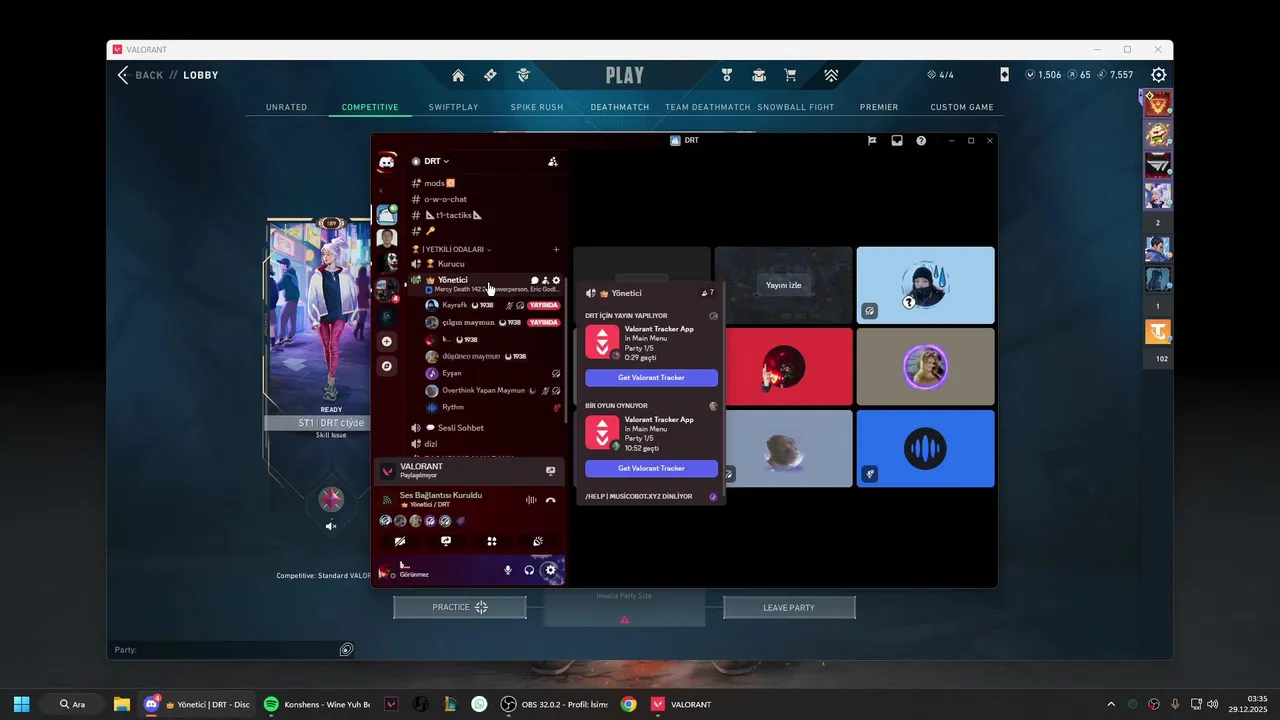Image resolution: width=1280 pixels, height=720 pixels.
Task: Open OBS from Windows taskbar
Action: click(554, 704)
